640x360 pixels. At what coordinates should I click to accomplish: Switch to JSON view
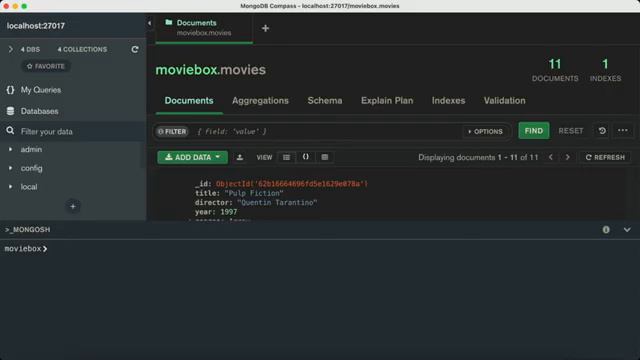pos(306,157)
